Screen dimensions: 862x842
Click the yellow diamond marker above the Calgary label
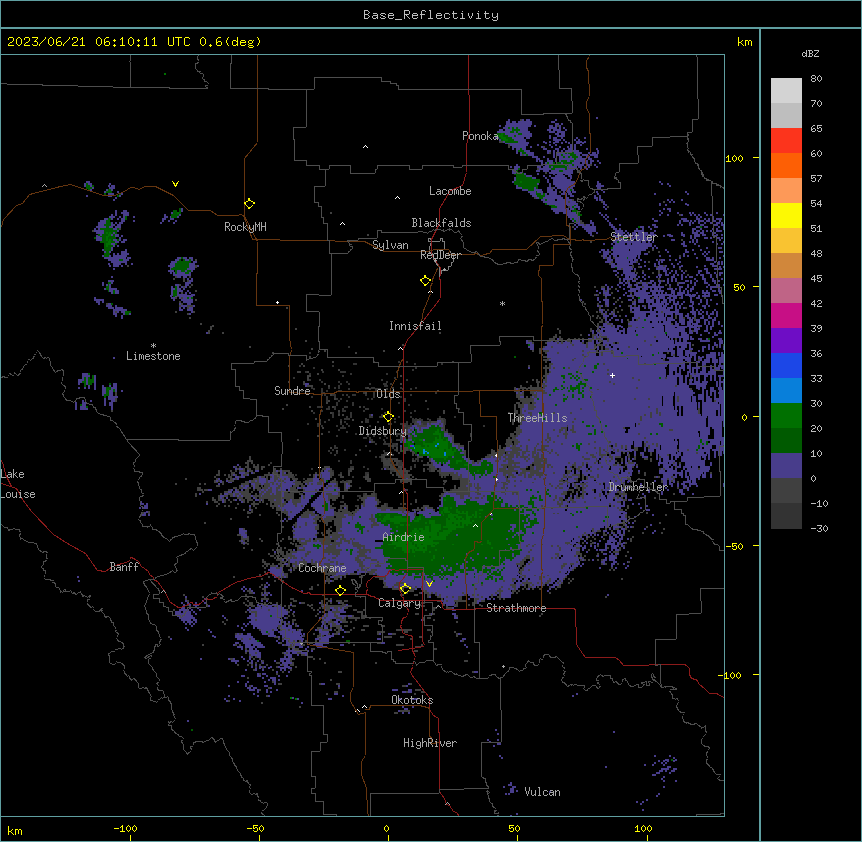click(405, 589)
